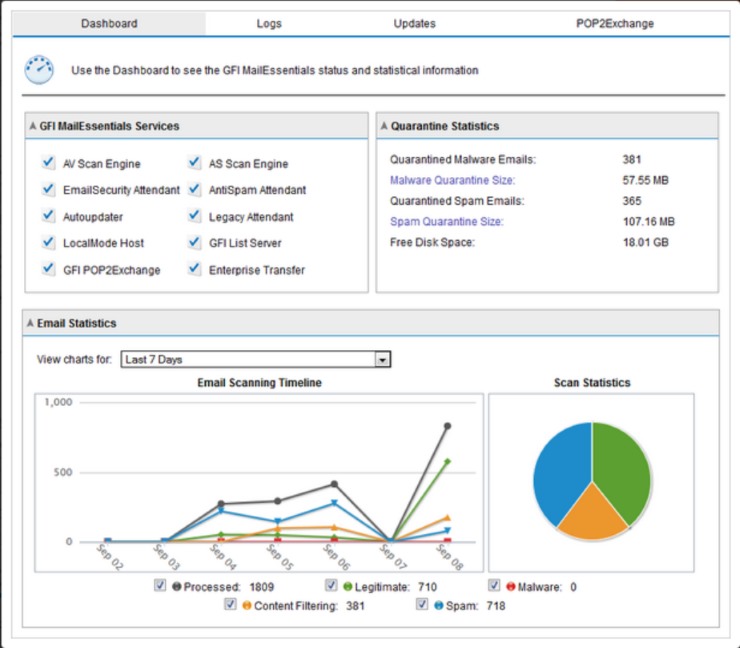Screen dimensions: 740x648
Task: Open the View charts for dropdown
Action: (x=256, y=359)
